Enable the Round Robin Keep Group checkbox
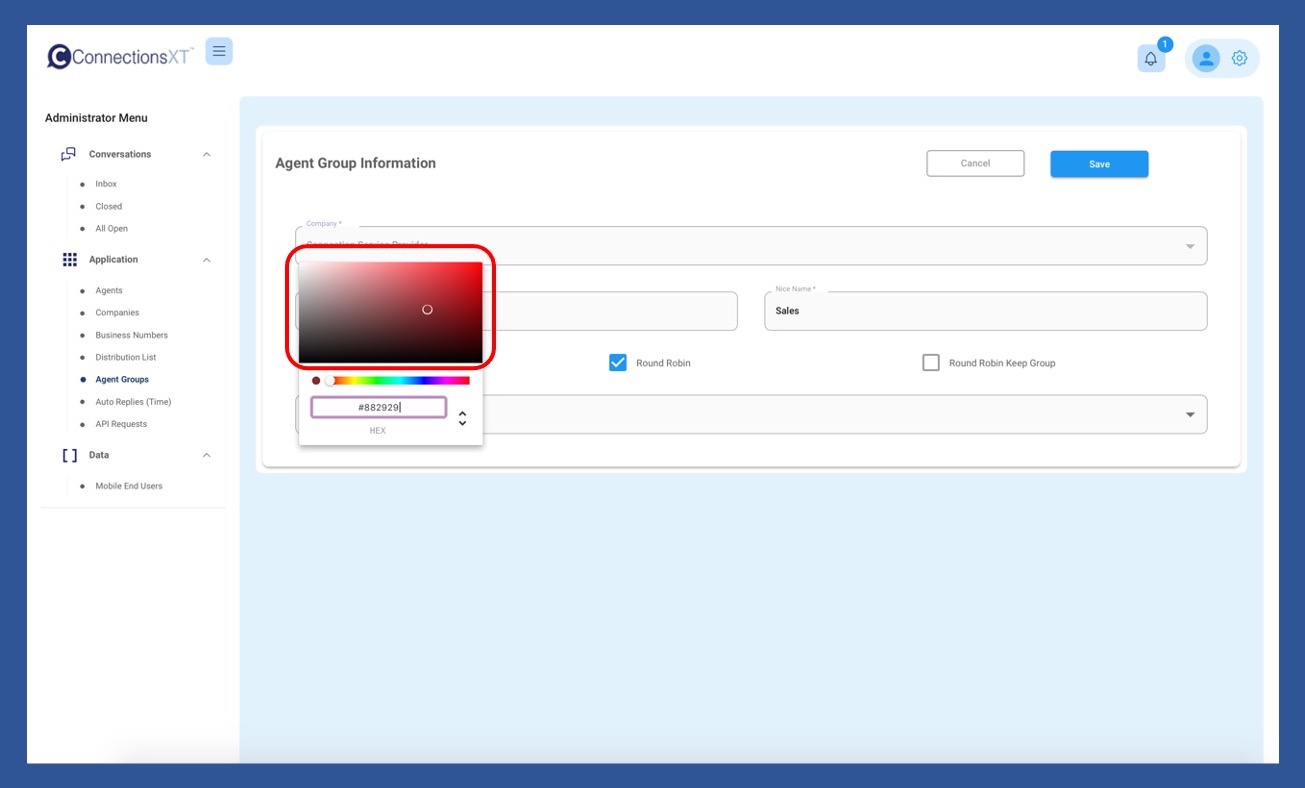Image resolution: width=1305 pixels, height=788 pixels. tap(931, 363)
